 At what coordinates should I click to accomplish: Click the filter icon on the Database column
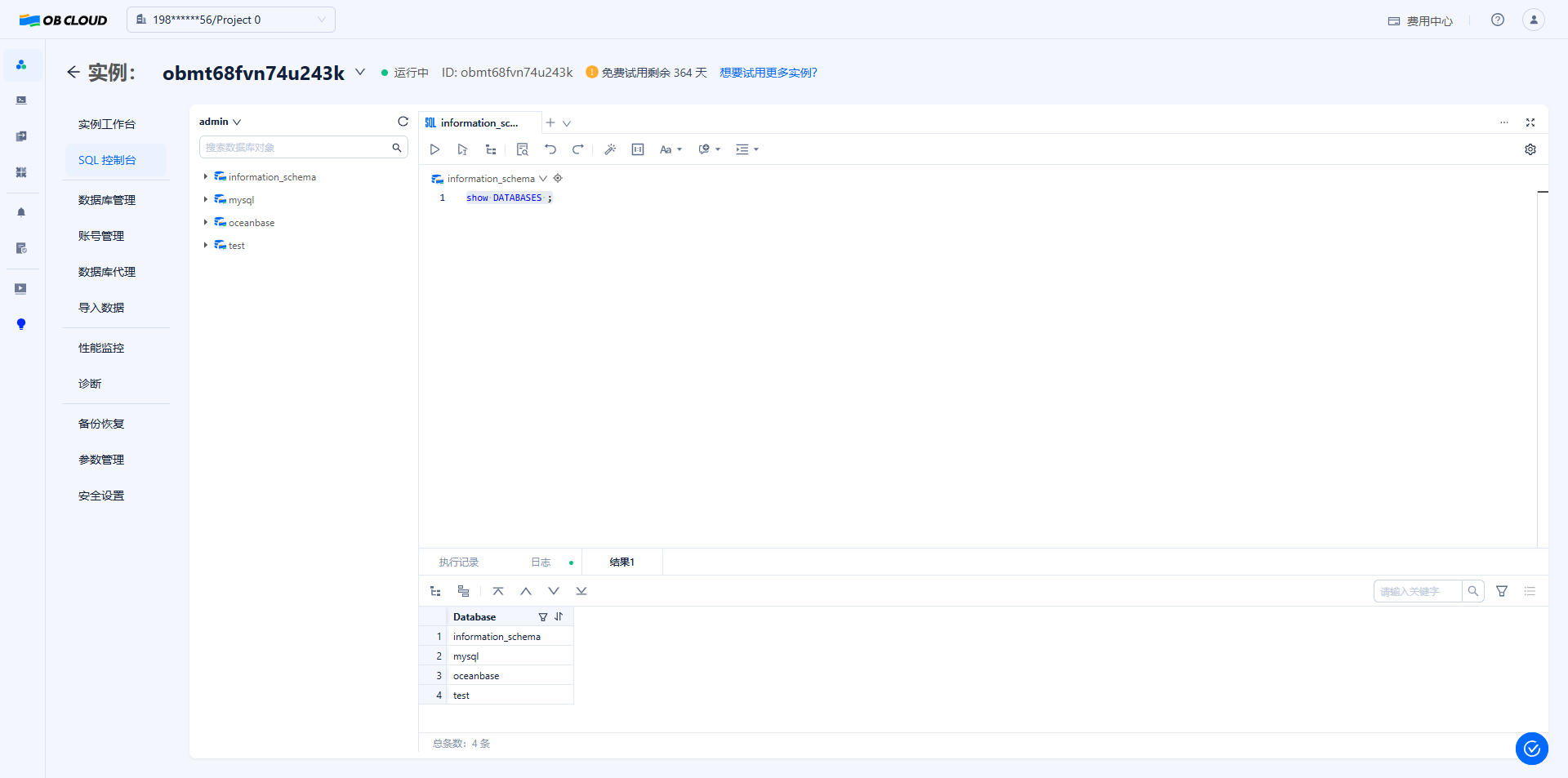point(543,617)
